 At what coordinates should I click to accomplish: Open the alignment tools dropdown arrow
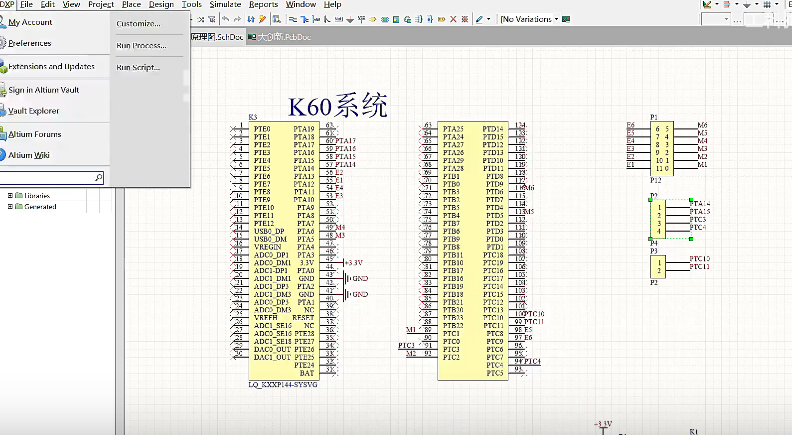pyautogui.click(x=737, y=4)
